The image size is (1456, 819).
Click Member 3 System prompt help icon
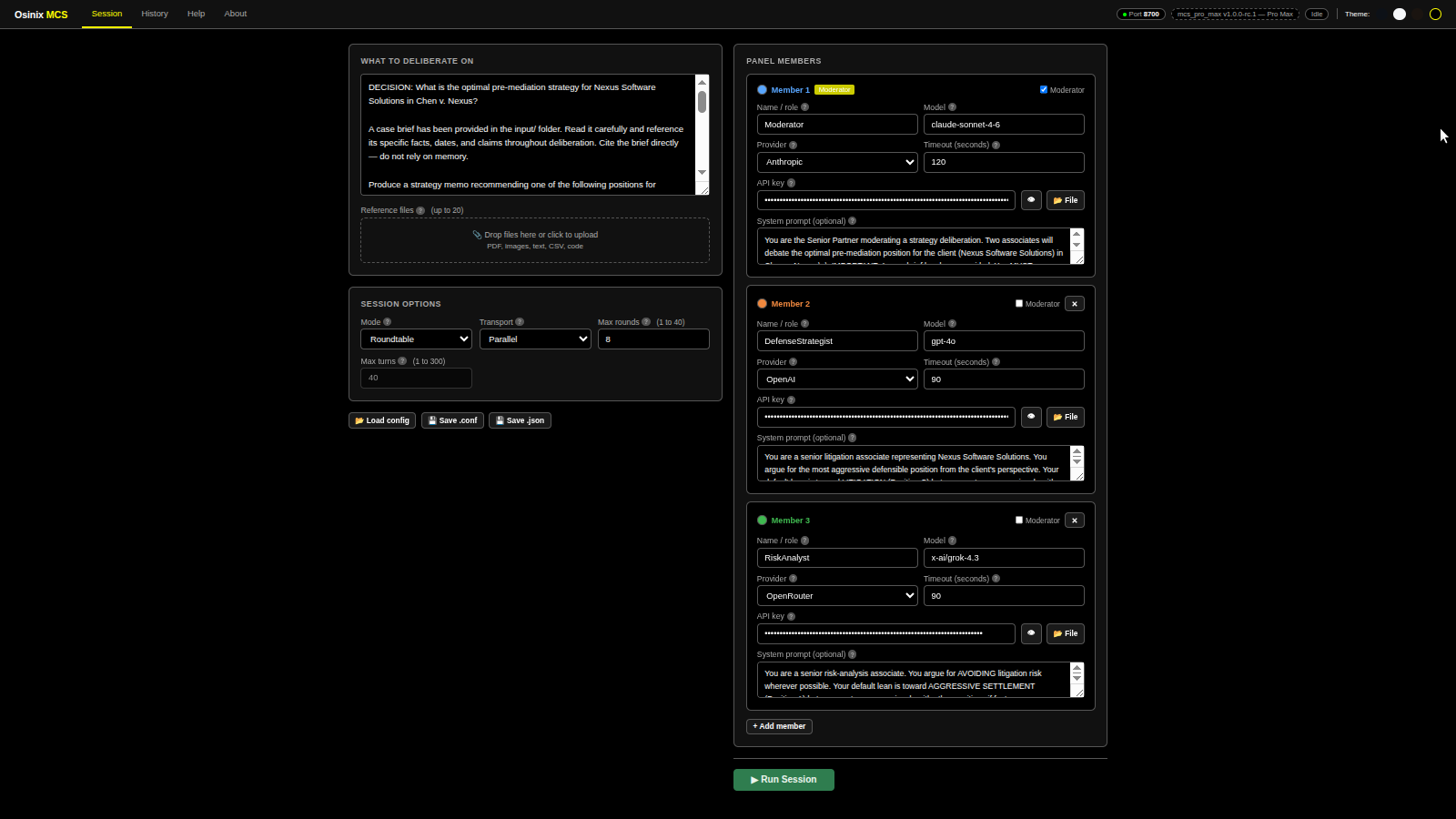[x=852, y=654]
